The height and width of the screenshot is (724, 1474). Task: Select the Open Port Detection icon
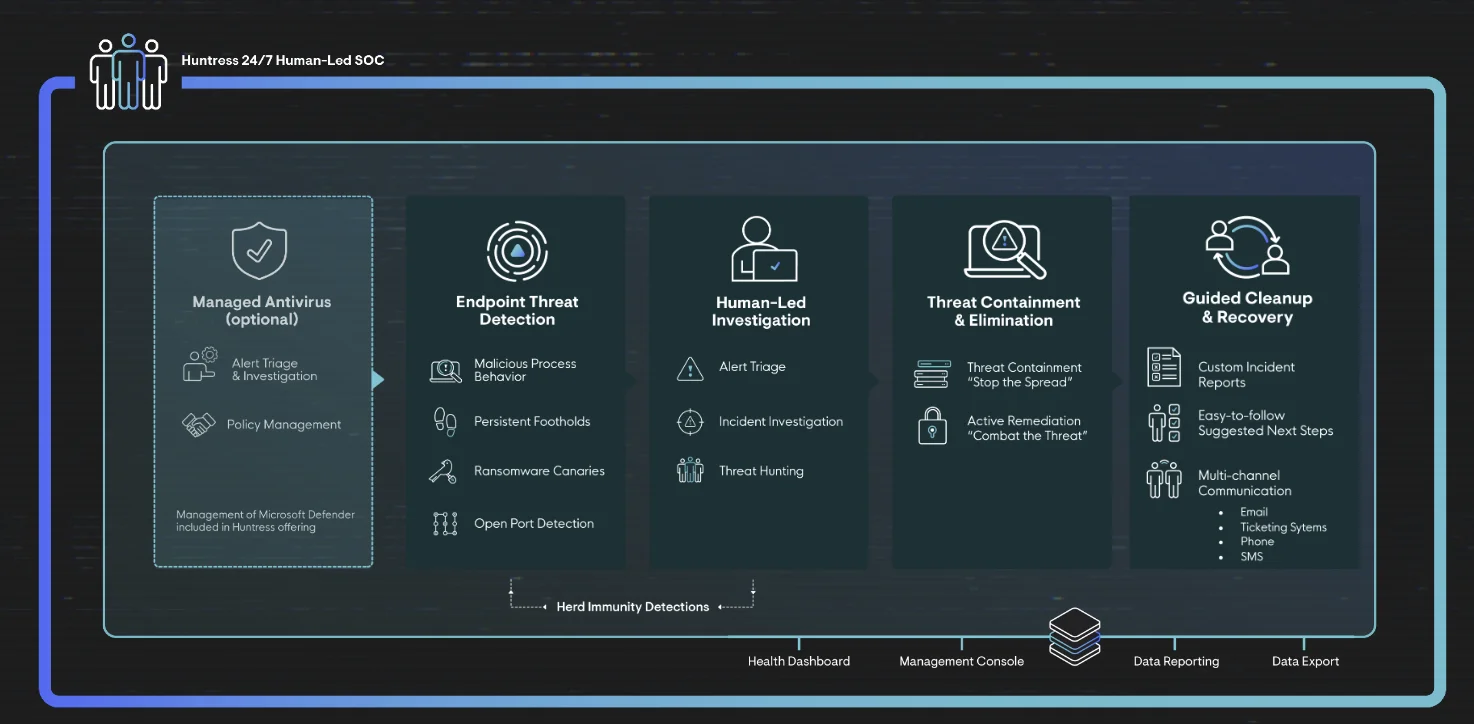(445, 523)
